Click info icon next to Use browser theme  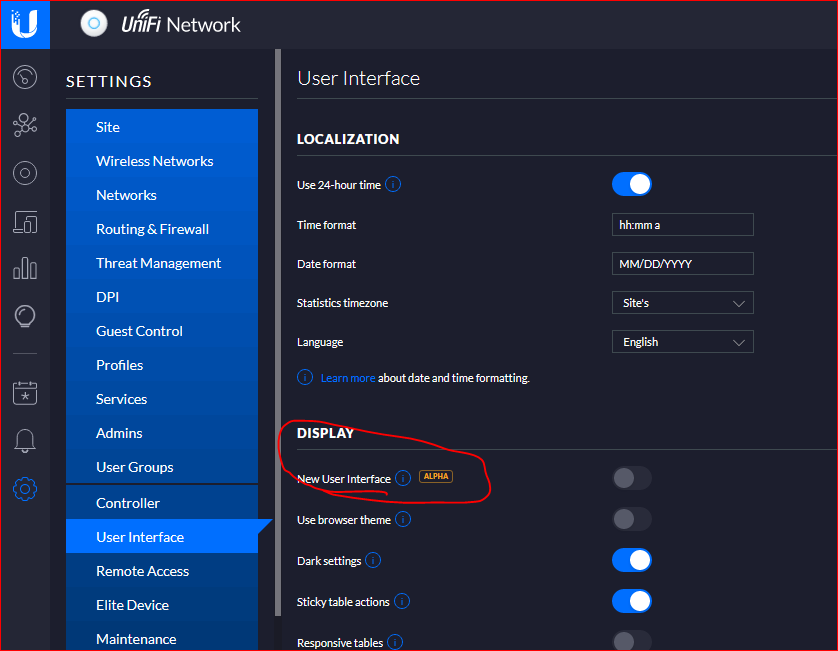click(403, 519)
